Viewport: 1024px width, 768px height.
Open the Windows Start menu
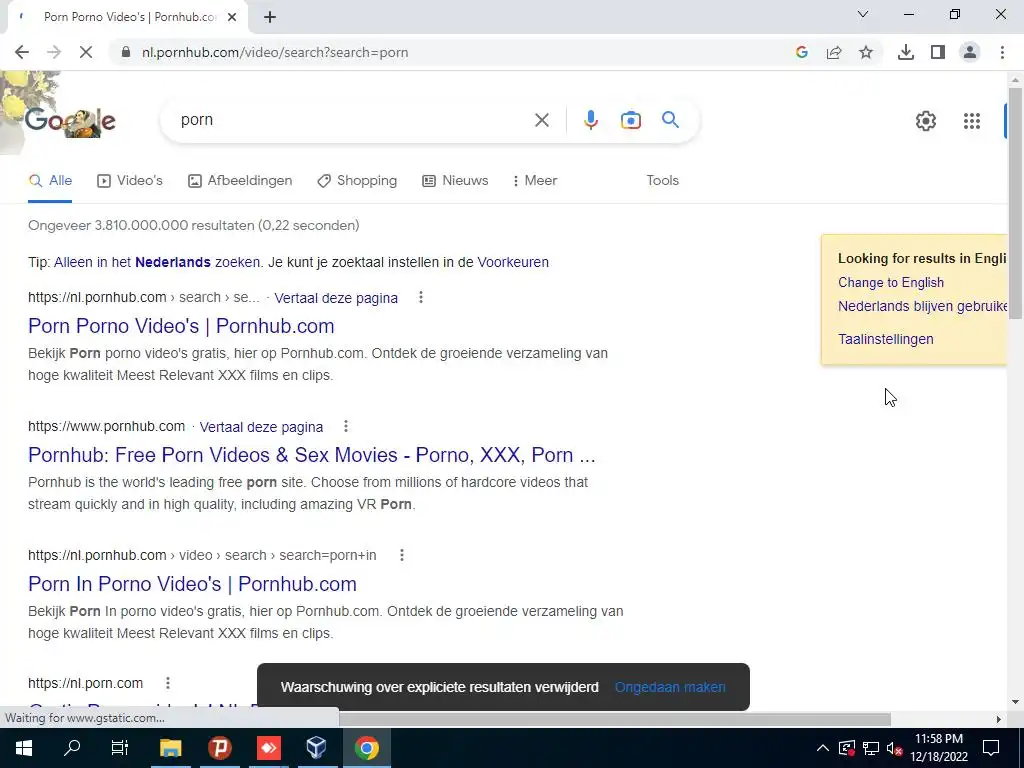[x=24, y=748]
